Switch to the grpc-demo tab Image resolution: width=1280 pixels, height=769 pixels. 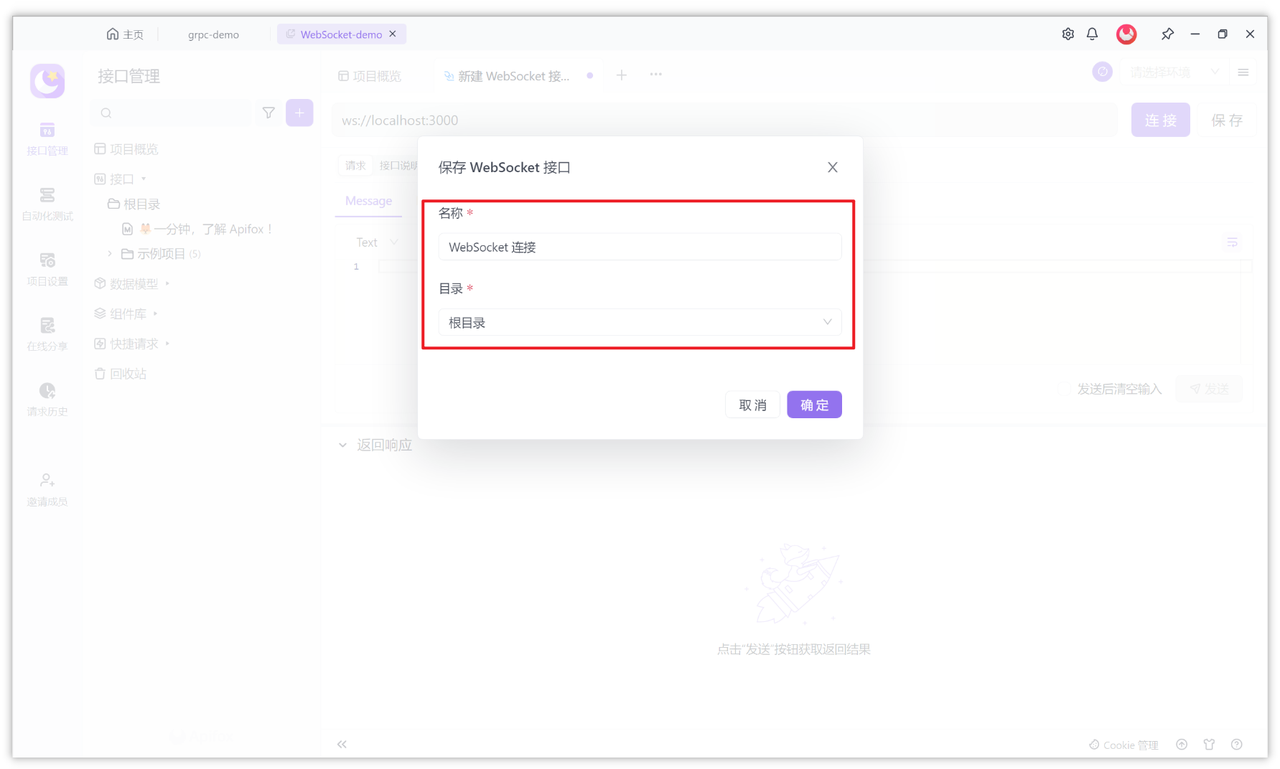tap(212, 33)
